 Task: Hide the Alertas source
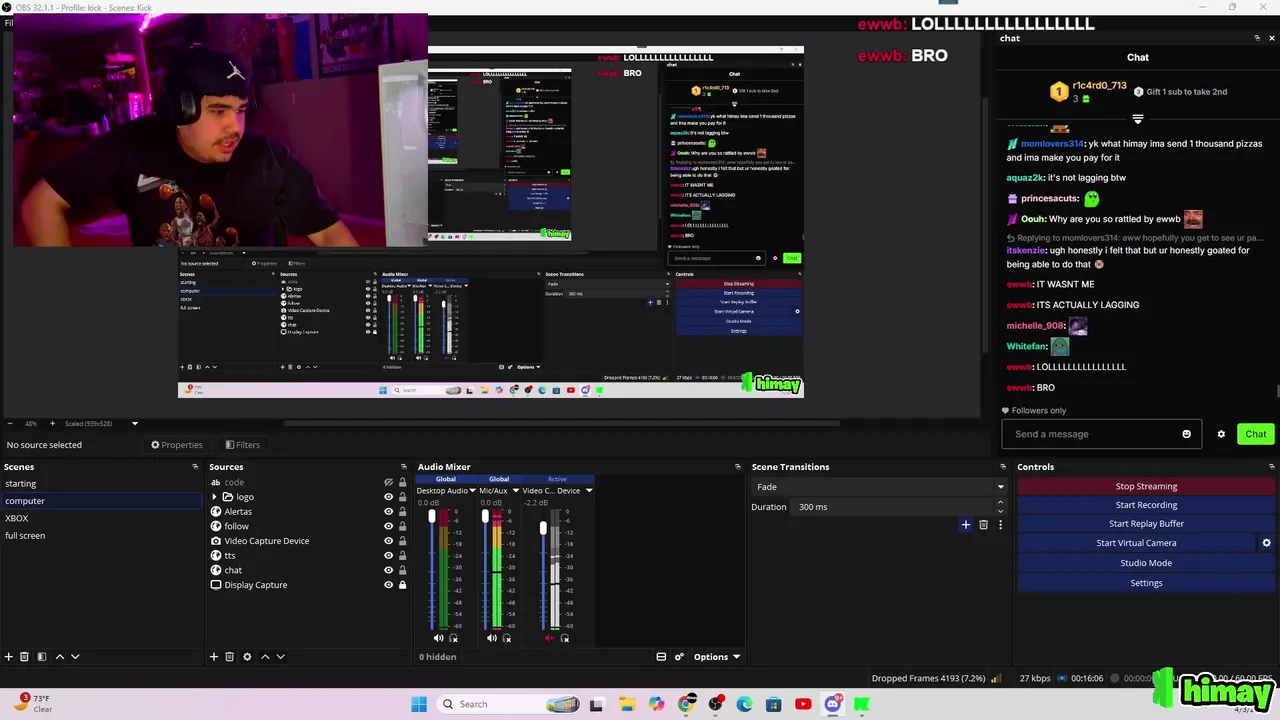tap(389, 512)
